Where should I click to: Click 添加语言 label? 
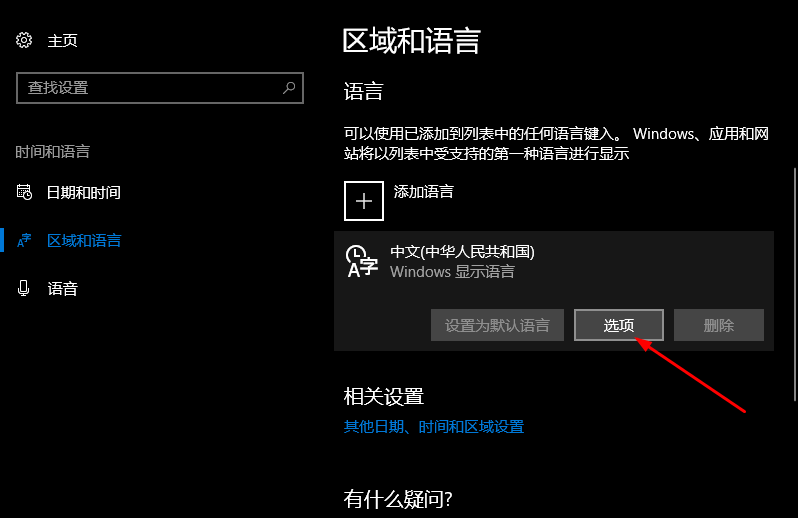click(x=423, y=192)
